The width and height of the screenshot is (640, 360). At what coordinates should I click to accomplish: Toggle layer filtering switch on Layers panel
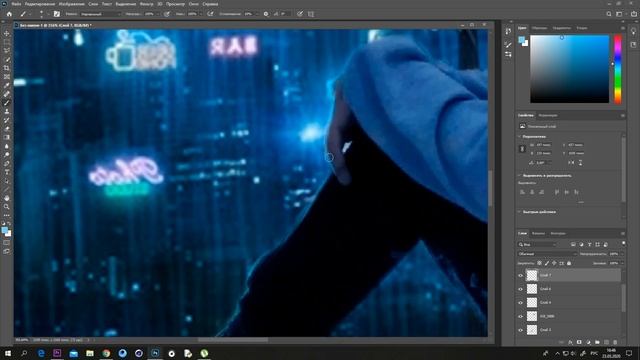(623, 244)
